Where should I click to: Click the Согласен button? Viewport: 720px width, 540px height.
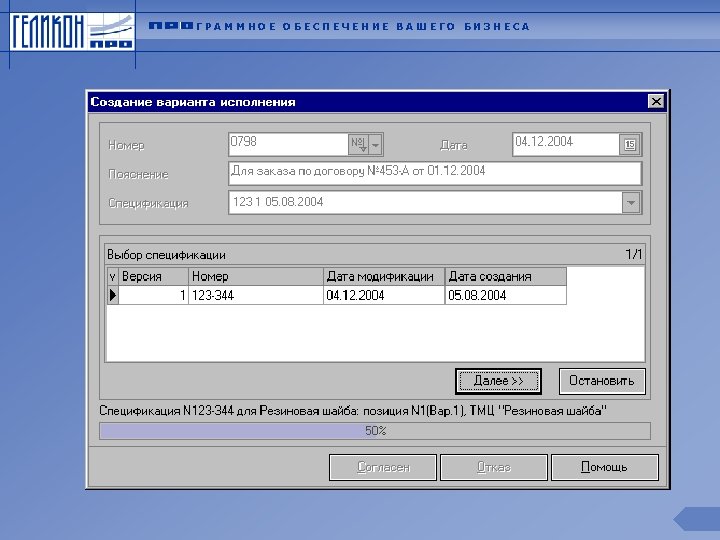click(x=383, y=467)
